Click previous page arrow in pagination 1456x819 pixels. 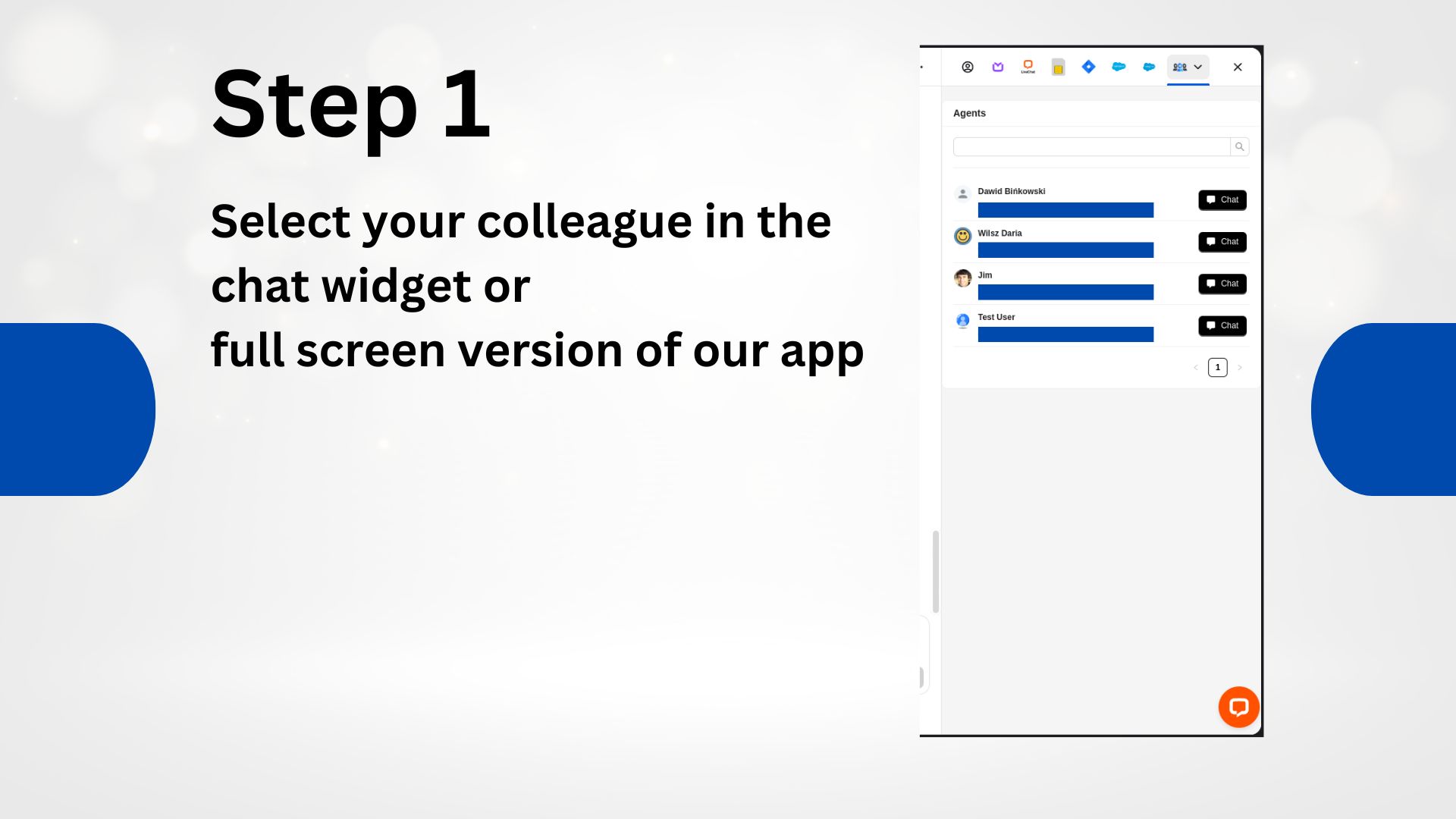pyautogui.click(x=1196, y=367)
